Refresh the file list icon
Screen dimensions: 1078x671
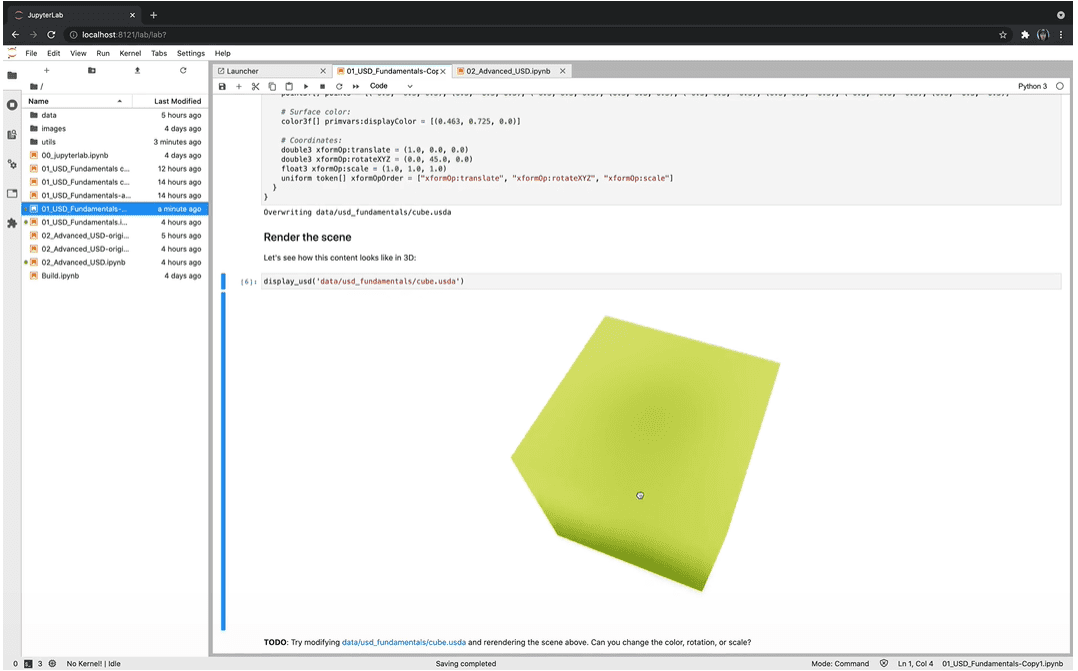(x=183, y=71)
